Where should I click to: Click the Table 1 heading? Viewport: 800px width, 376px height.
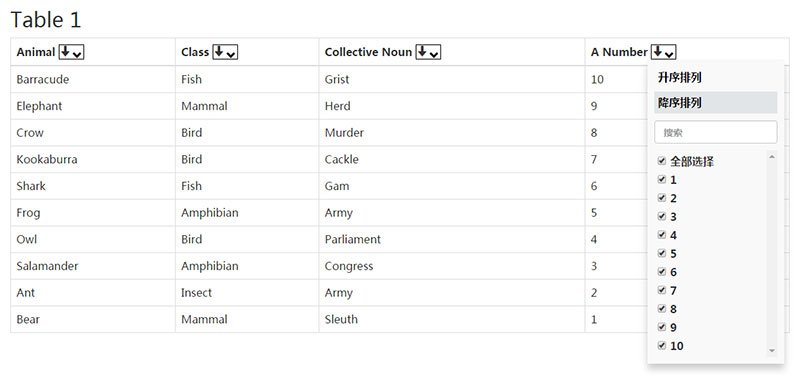click(x=46, y=20)
